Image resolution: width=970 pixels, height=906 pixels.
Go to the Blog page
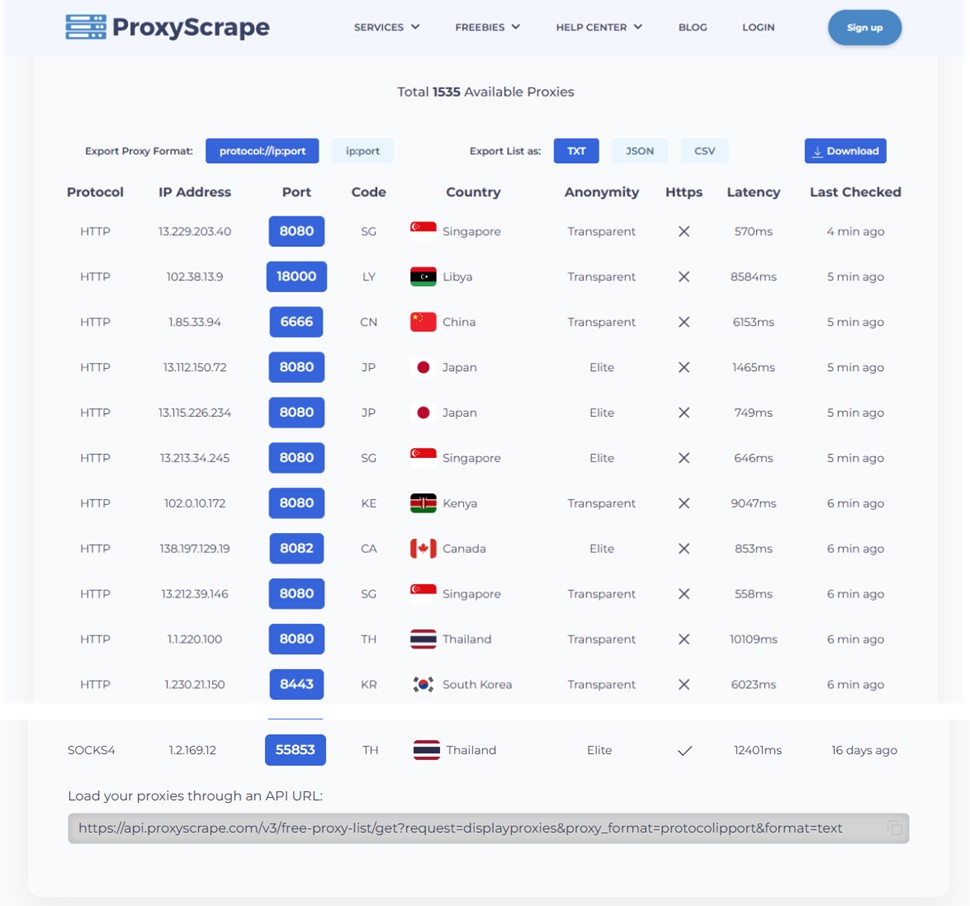click(x=692, y=27)
